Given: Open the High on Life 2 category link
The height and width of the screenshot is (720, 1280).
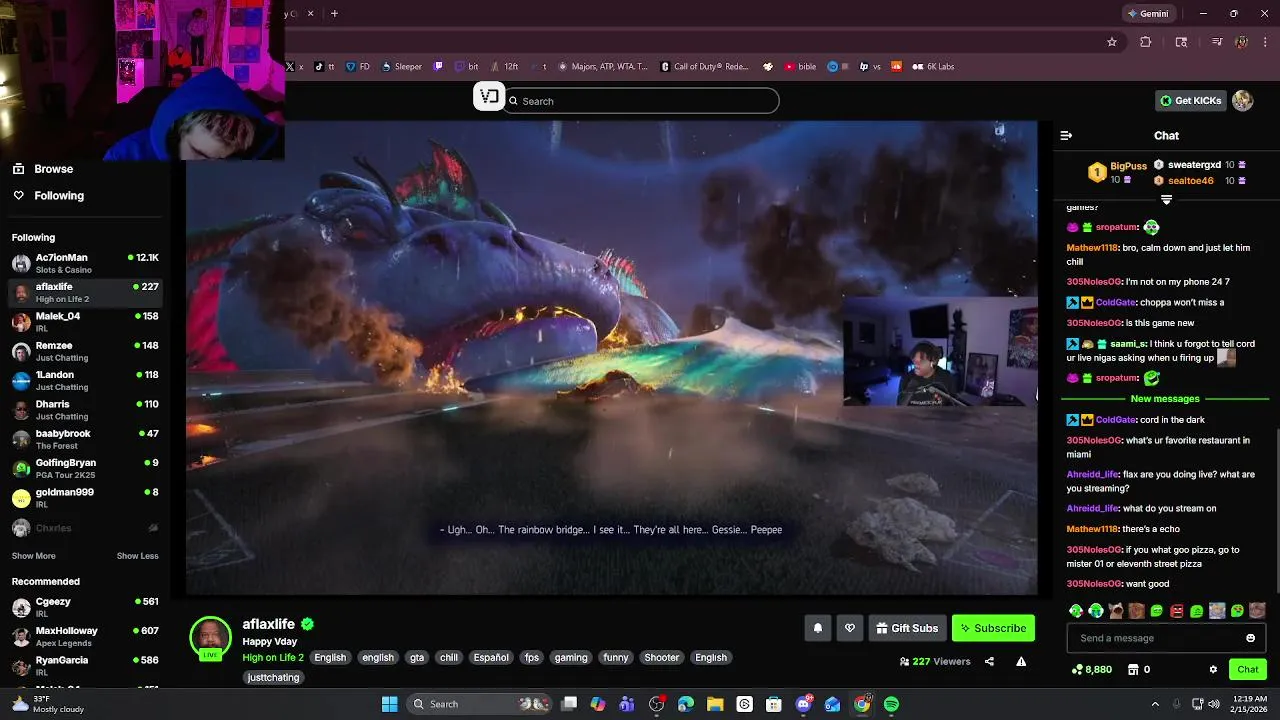Looking at the screenshot, I should click(273, 657).
